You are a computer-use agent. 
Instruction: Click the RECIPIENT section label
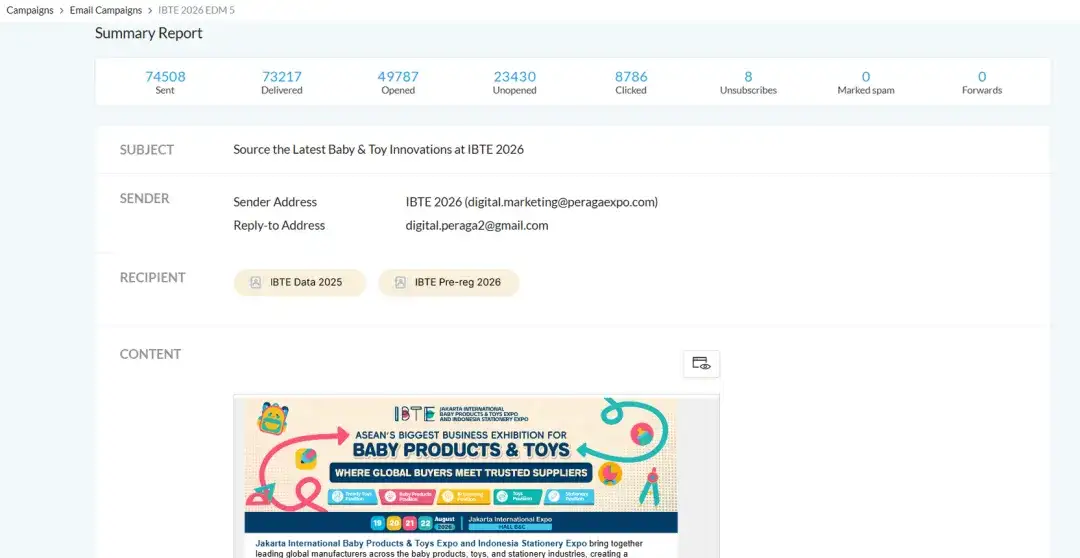153,278
